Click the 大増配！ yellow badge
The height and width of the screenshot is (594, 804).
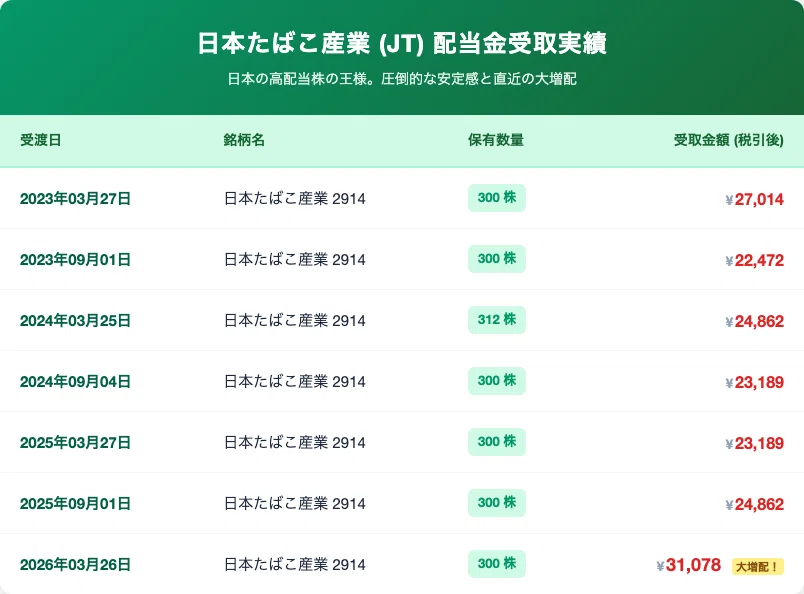pos(758,566)
